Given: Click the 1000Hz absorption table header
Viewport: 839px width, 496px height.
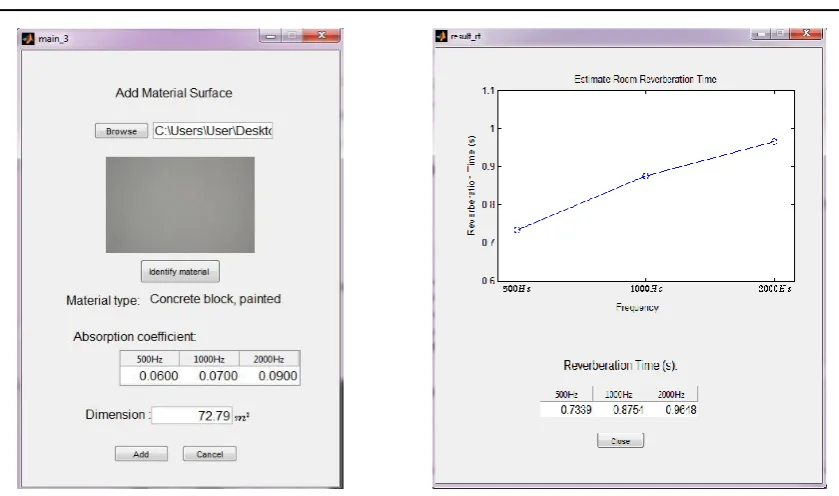Looking at the screenshot, I should coord(209,359).
